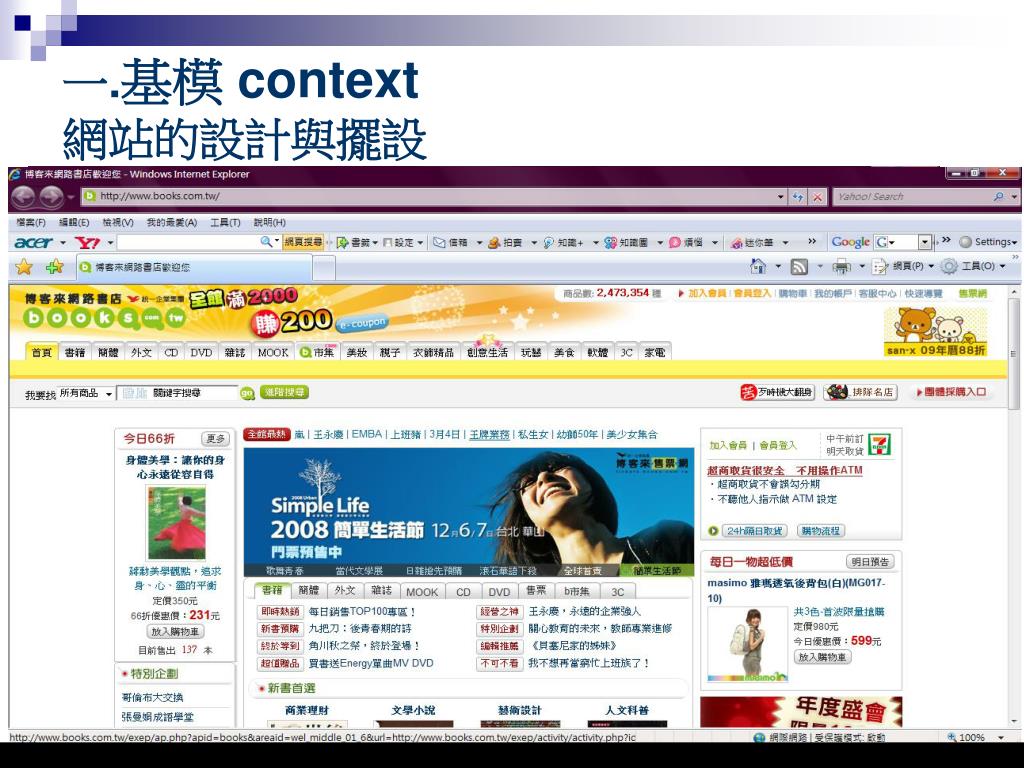Open the 檔案(F) menu
Viewport: 1024px width, 768px height.
(31, 222)
